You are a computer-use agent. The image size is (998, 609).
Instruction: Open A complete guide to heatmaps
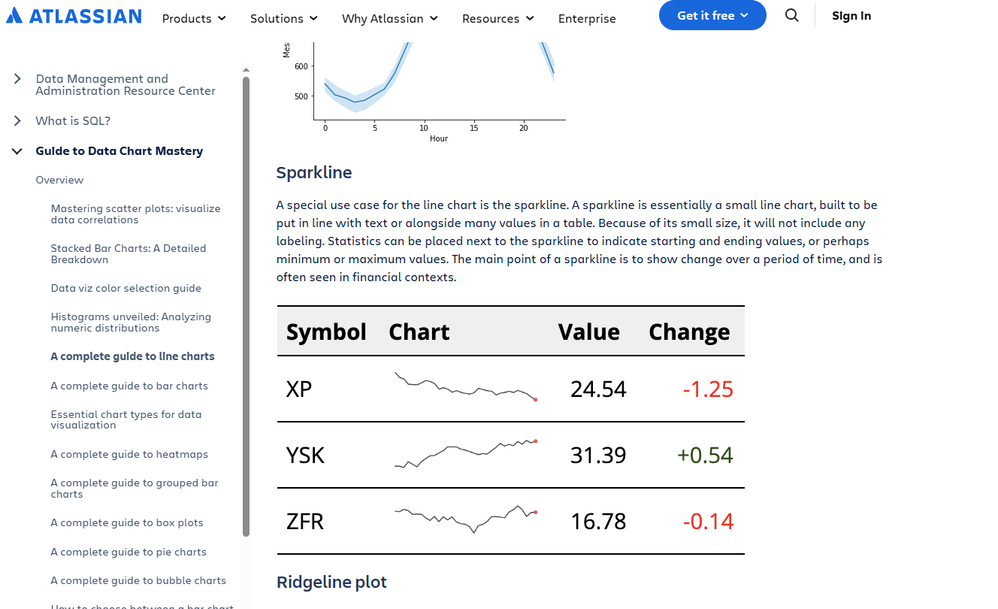[129, 454]
